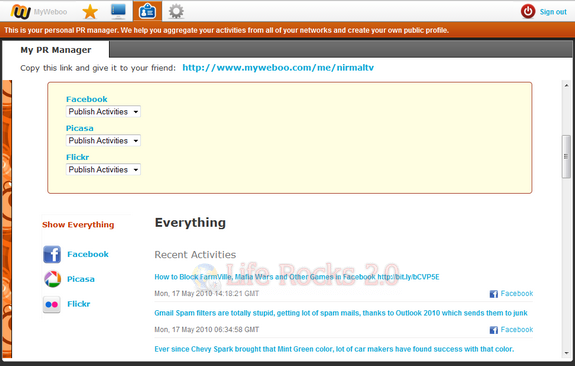
Task: Filter by Picasa text link in sidebar
Action: point(81,279)
